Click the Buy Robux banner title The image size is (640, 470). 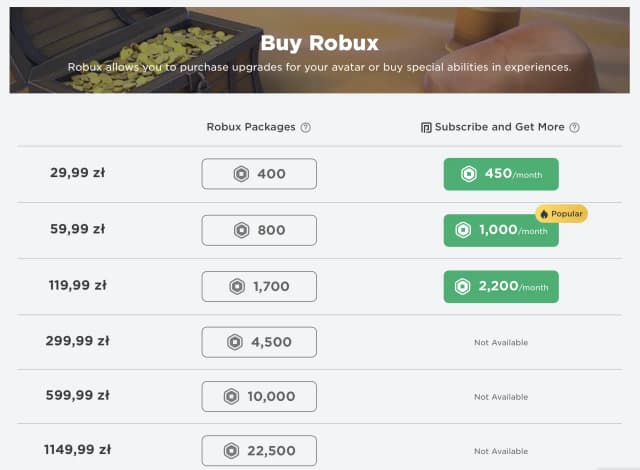pyautogui.click(x=319, y=43)
